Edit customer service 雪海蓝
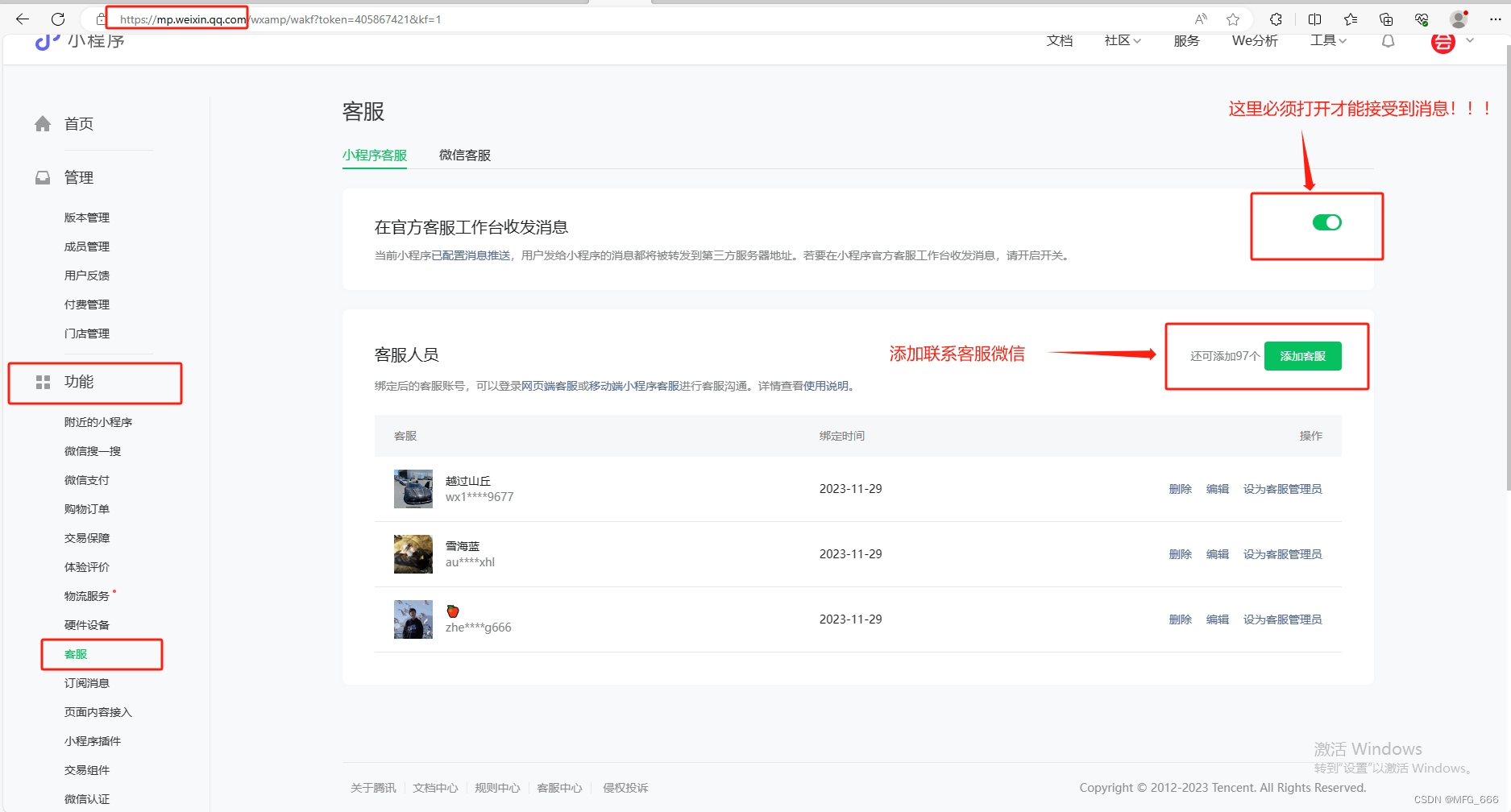Screen dimensions: 1511x812 pyautogui.click(x=1218, y=554)
